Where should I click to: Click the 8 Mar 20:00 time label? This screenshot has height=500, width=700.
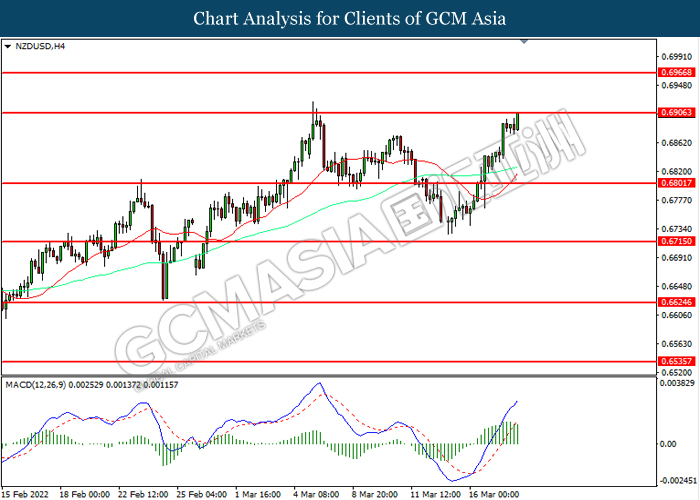pos(375,494)
